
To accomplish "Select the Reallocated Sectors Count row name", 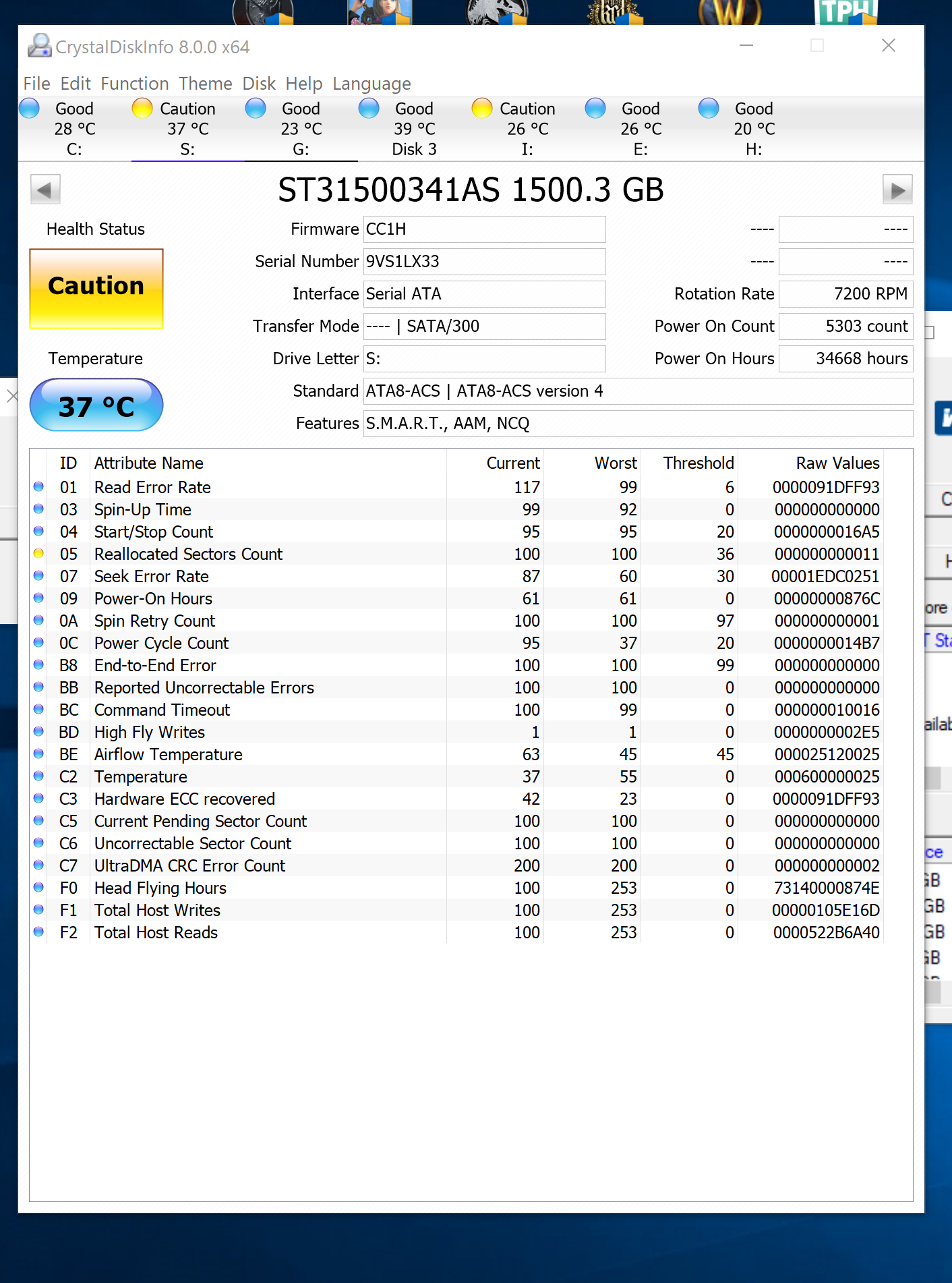I will coord(188,554).
